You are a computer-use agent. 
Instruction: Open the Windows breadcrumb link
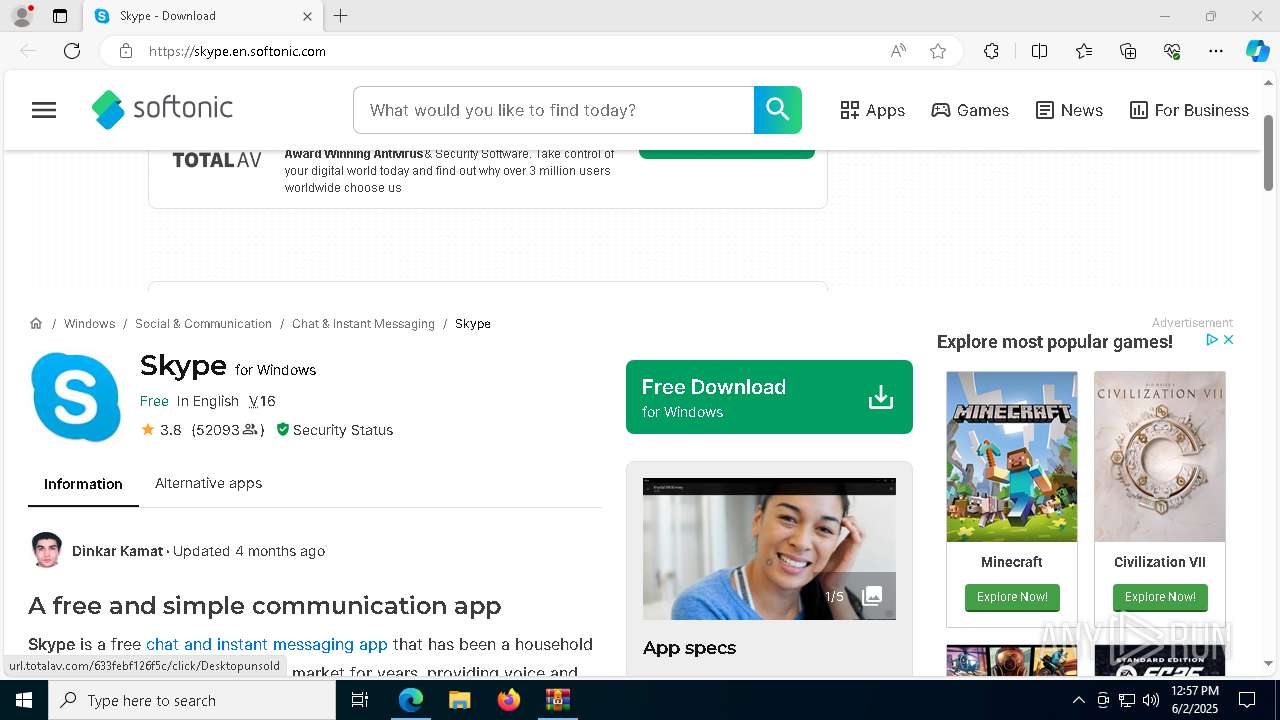[x=89, y=324]
